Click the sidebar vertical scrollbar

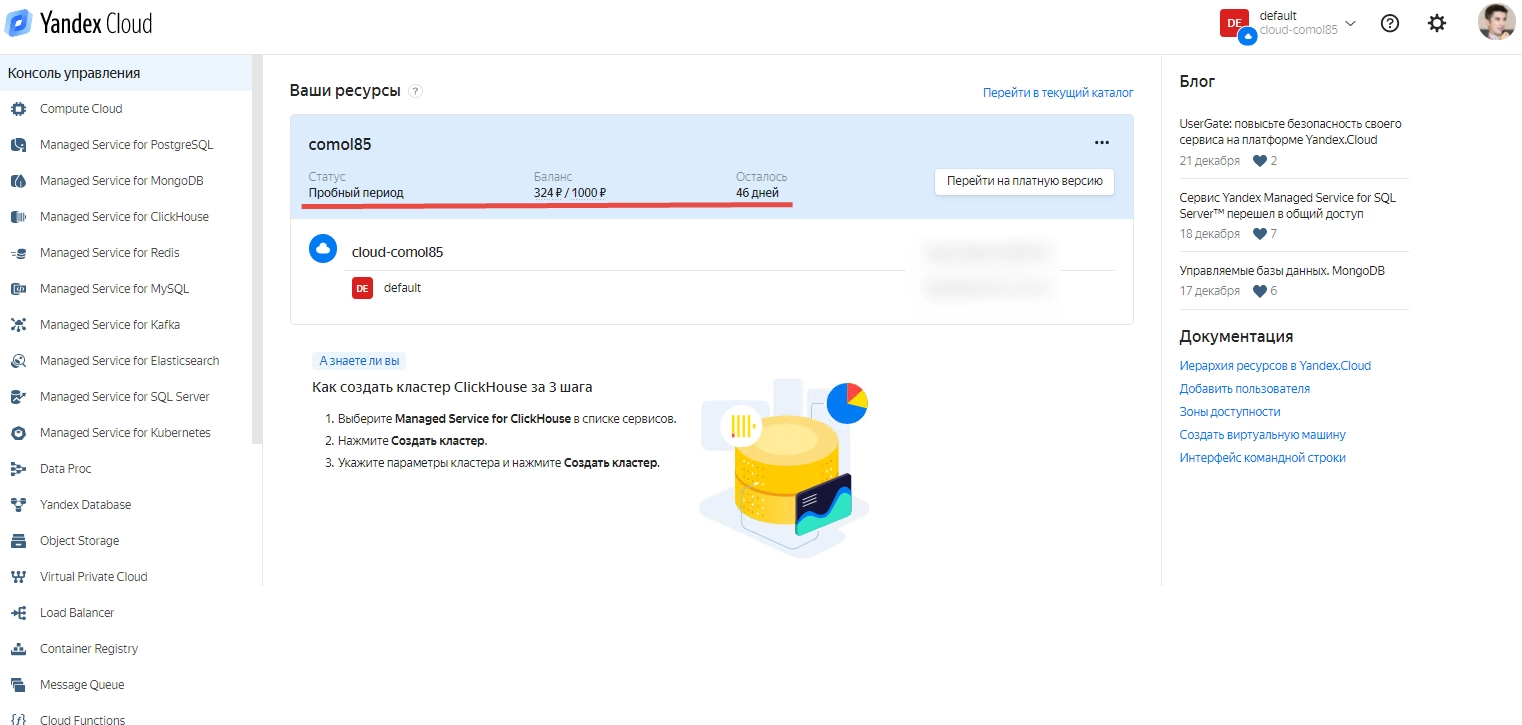point(257,250)
